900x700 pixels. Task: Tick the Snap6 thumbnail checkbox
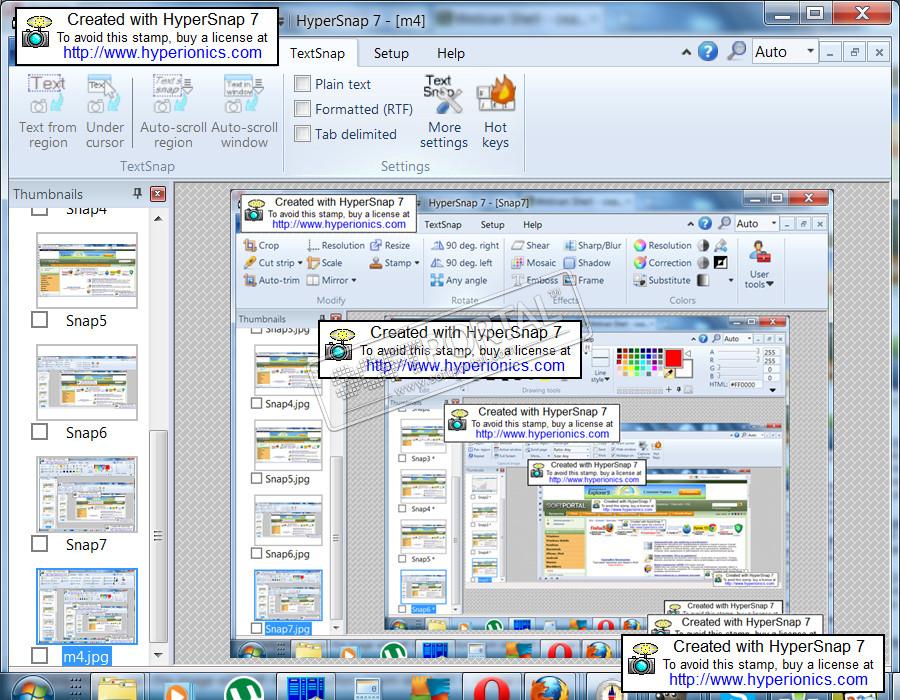[x=40, y=431]
